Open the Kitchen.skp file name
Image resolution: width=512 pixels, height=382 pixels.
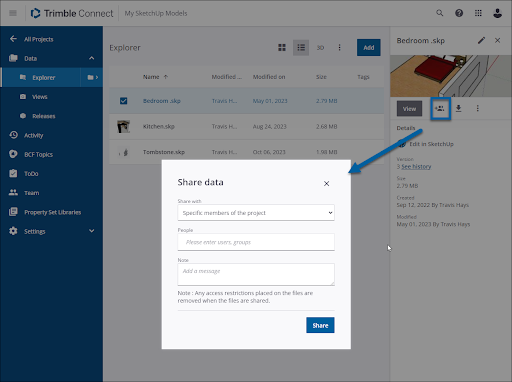pos(159,127)
